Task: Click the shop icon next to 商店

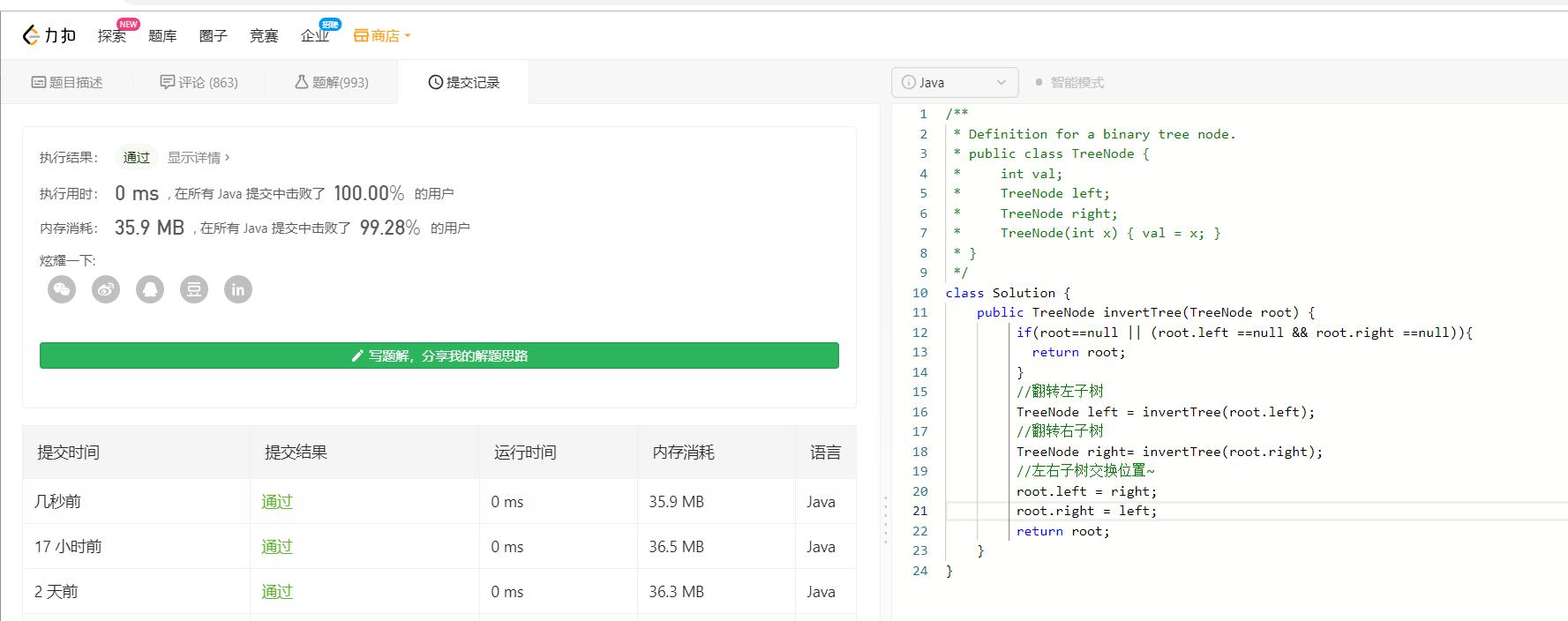Action: point(361,36)
